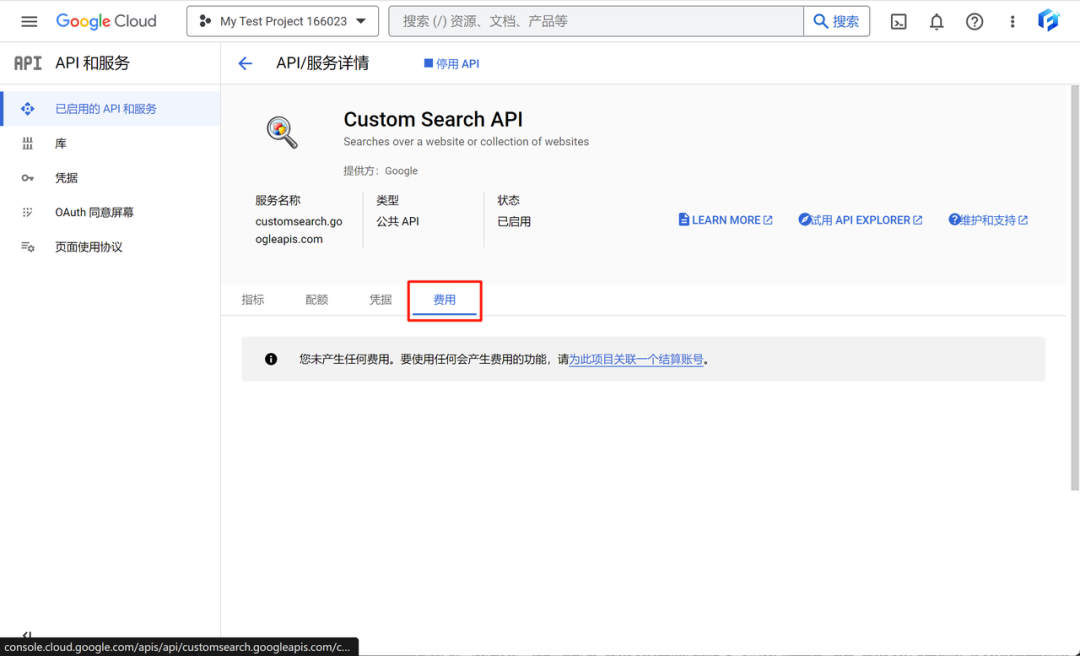Click the 已启用 status value
Image resolution: width=1080 pixels, height=656 pixels.
tap(514, 221)
